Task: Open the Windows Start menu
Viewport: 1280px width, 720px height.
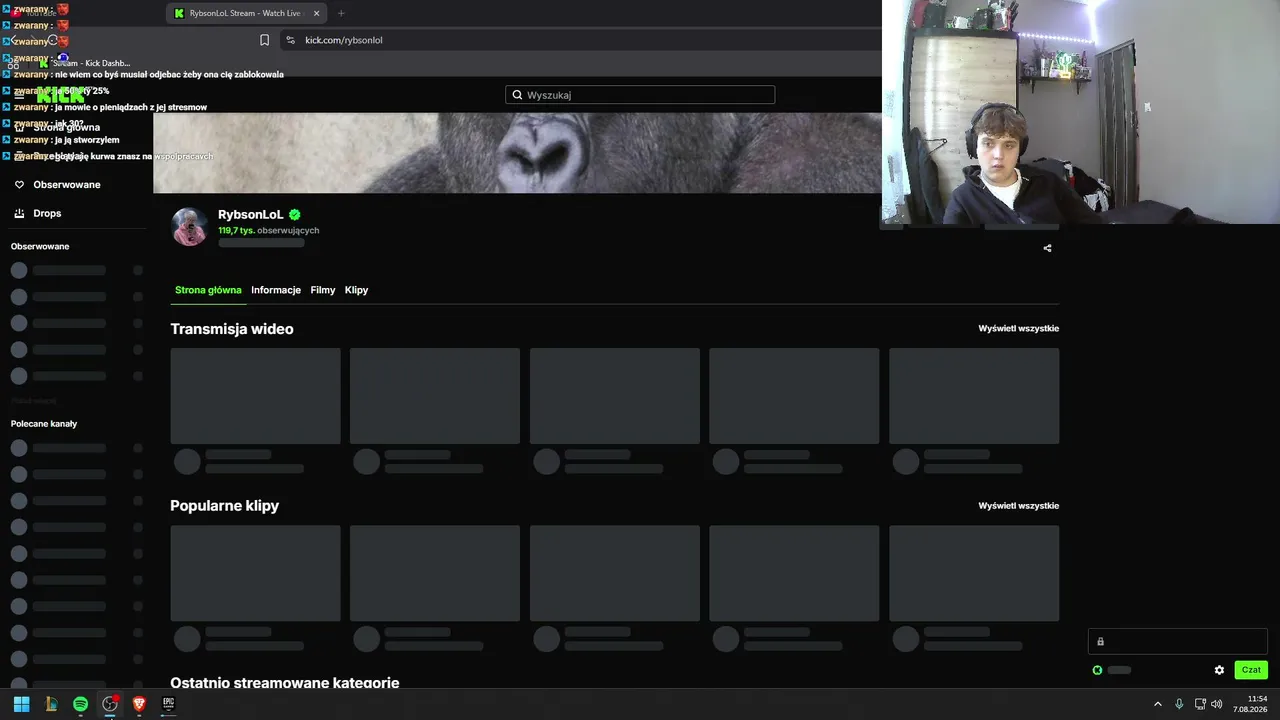Action: coord(21,704)
